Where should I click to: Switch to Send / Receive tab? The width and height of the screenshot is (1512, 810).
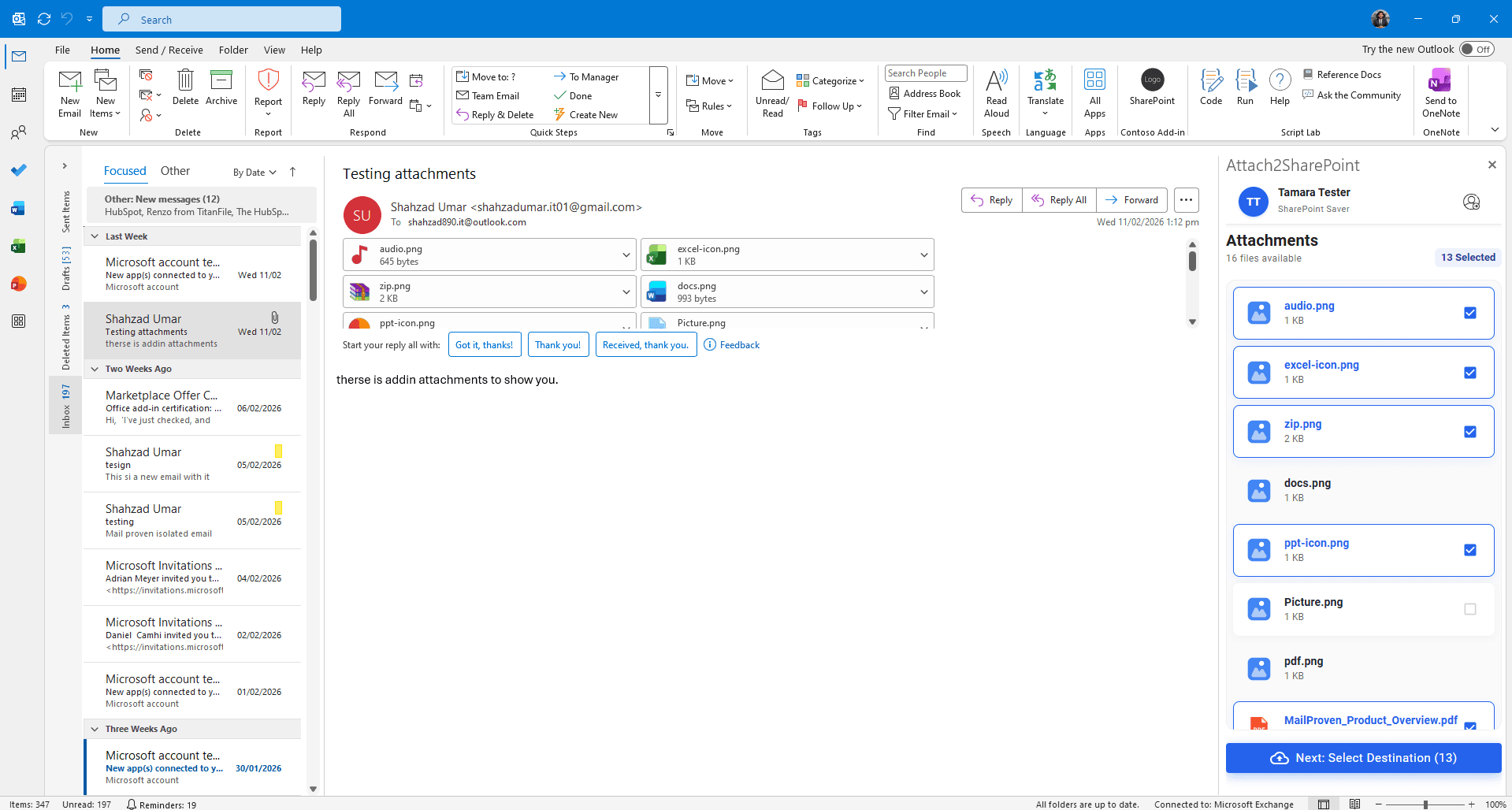169,50
